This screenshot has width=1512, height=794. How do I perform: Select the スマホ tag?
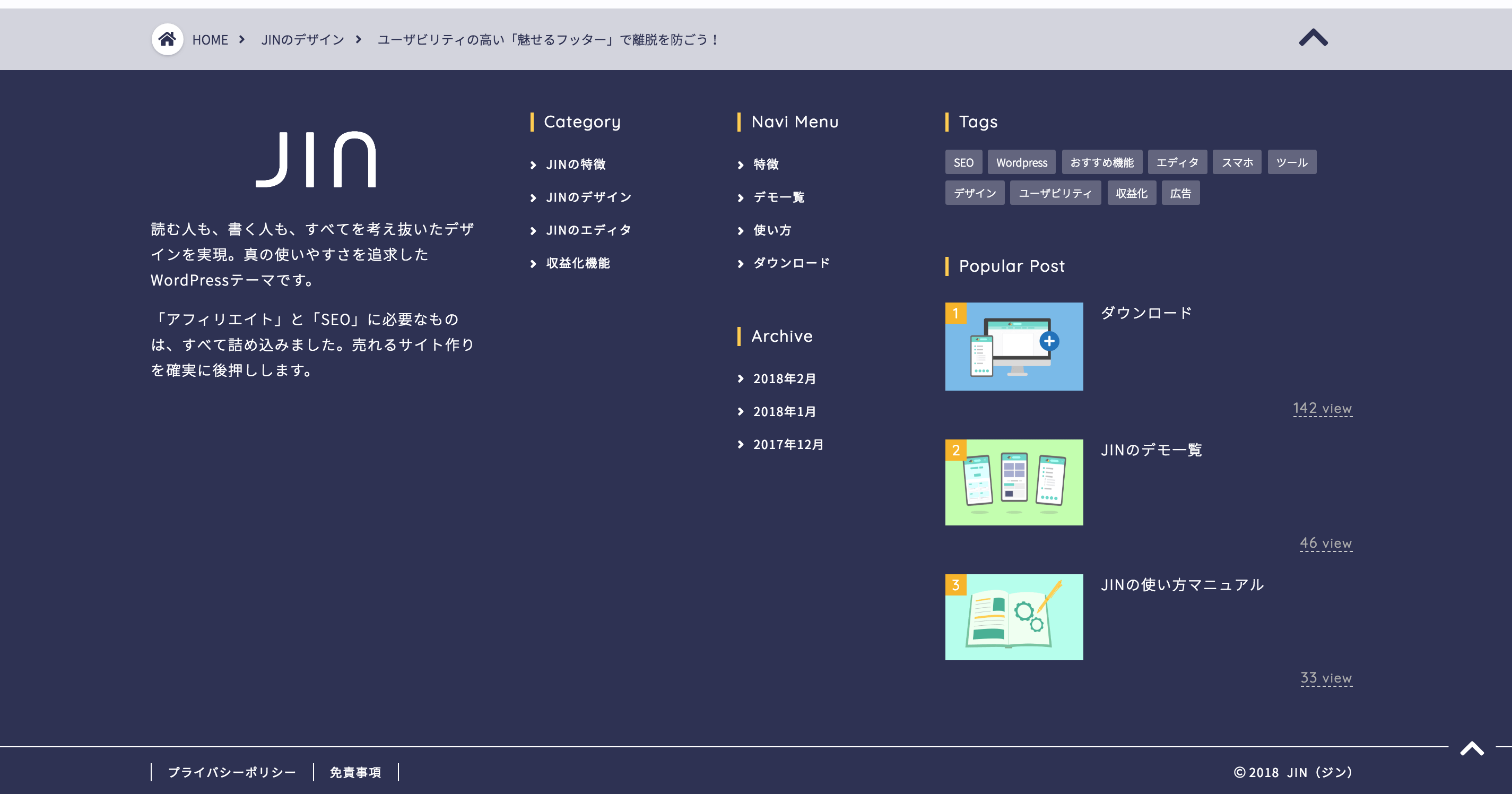tap(1237, 162)
